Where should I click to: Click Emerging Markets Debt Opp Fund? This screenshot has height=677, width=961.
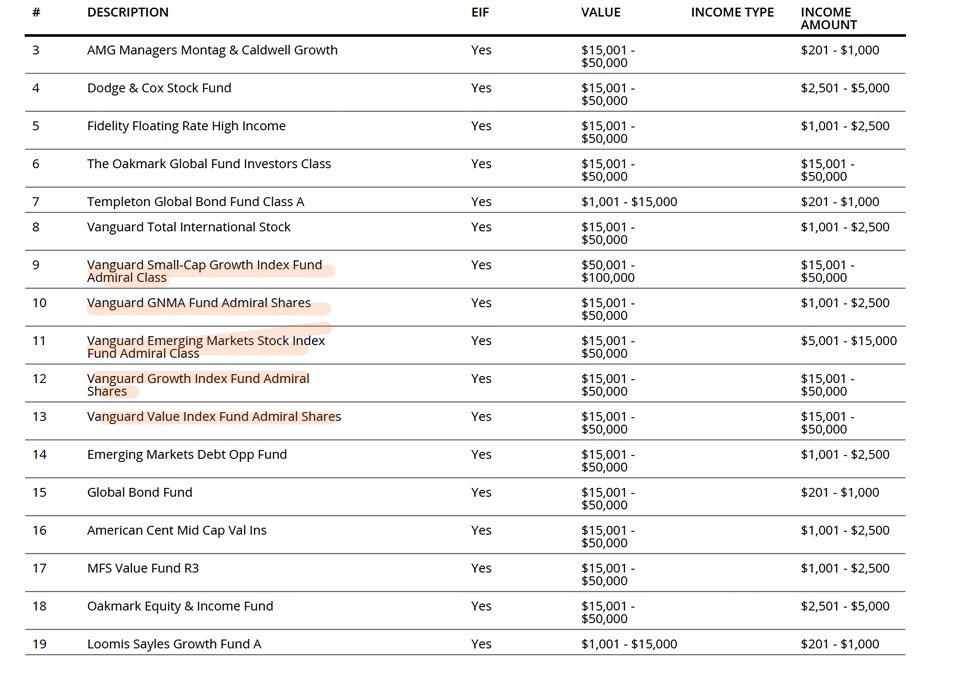tap(187, 455)
